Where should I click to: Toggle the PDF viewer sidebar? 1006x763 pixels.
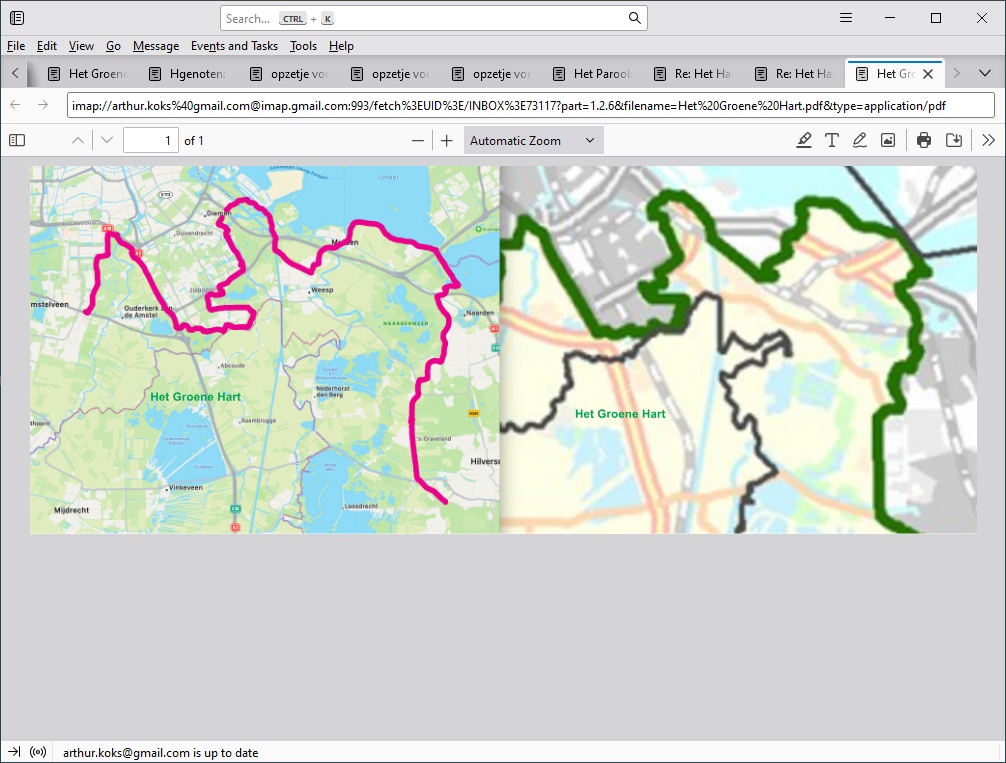(17, 141)
